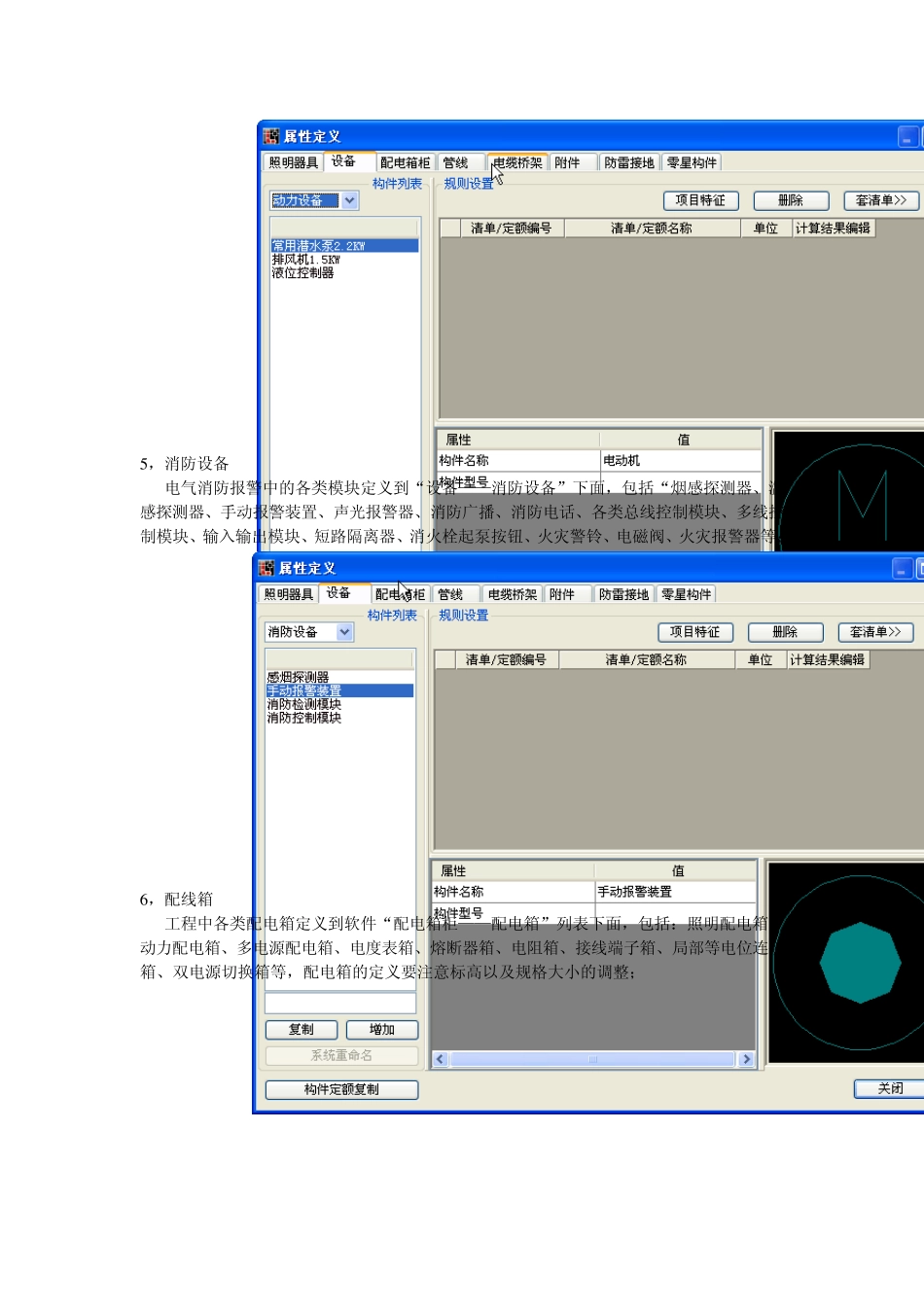This screenshot has width=924, height=1307.
Task: Select 设备 tab in 消防设备 dialog
Action: coord(338,593)
